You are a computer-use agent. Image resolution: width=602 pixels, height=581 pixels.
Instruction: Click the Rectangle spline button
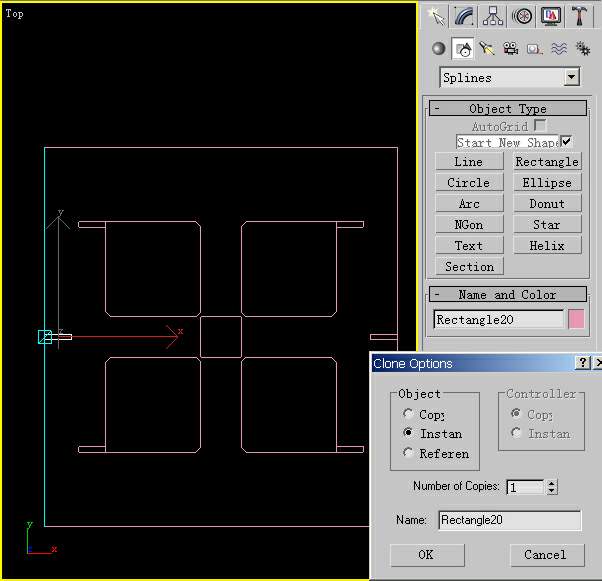[x=547, y=162]
